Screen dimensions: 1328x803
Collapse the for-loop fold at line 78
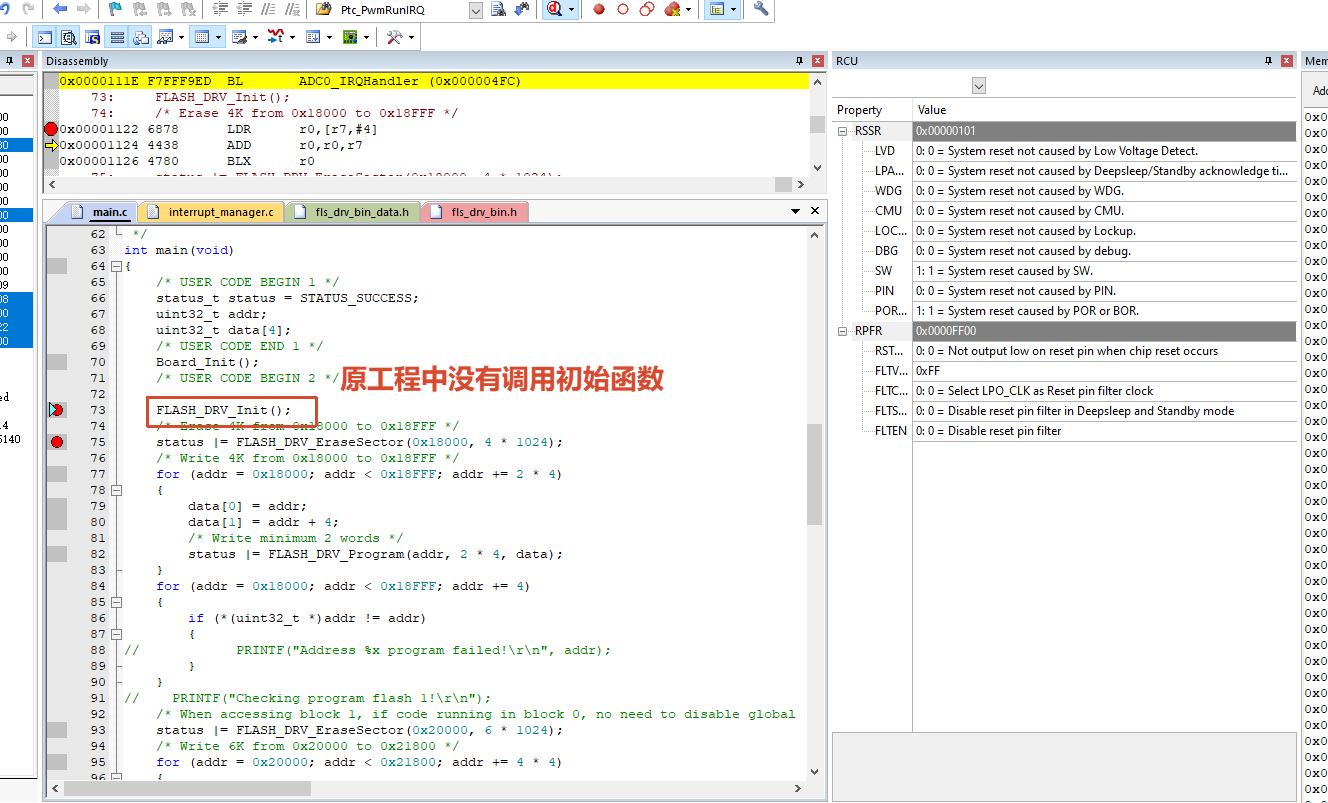(x=116, y=490)
